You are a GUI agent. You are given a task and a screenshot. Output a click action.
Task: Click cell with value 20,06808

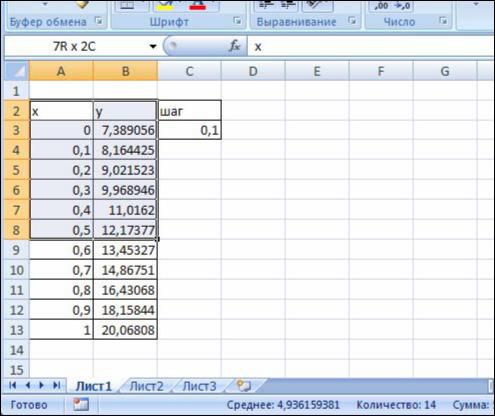125,330
